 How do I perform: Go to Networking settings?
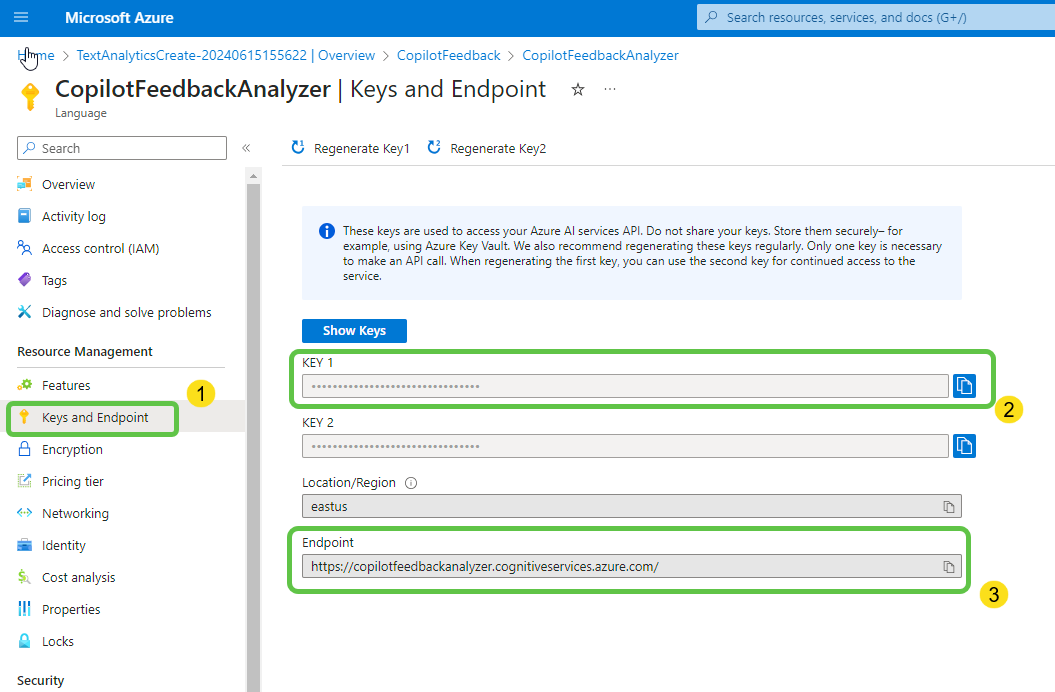pyautogui.click(x=75, y=514)
